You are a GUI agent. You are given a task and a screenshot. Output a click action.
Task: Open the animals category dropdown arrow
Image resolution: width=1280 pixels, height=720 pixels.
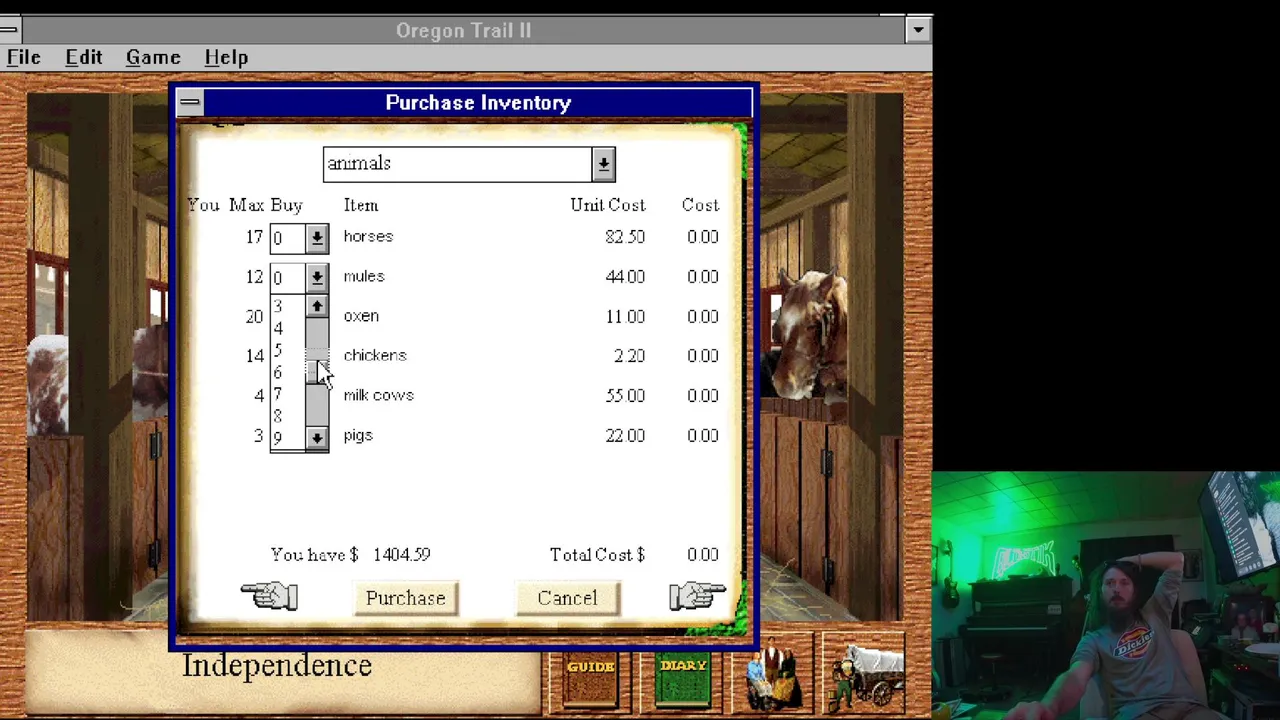[603, 164]
